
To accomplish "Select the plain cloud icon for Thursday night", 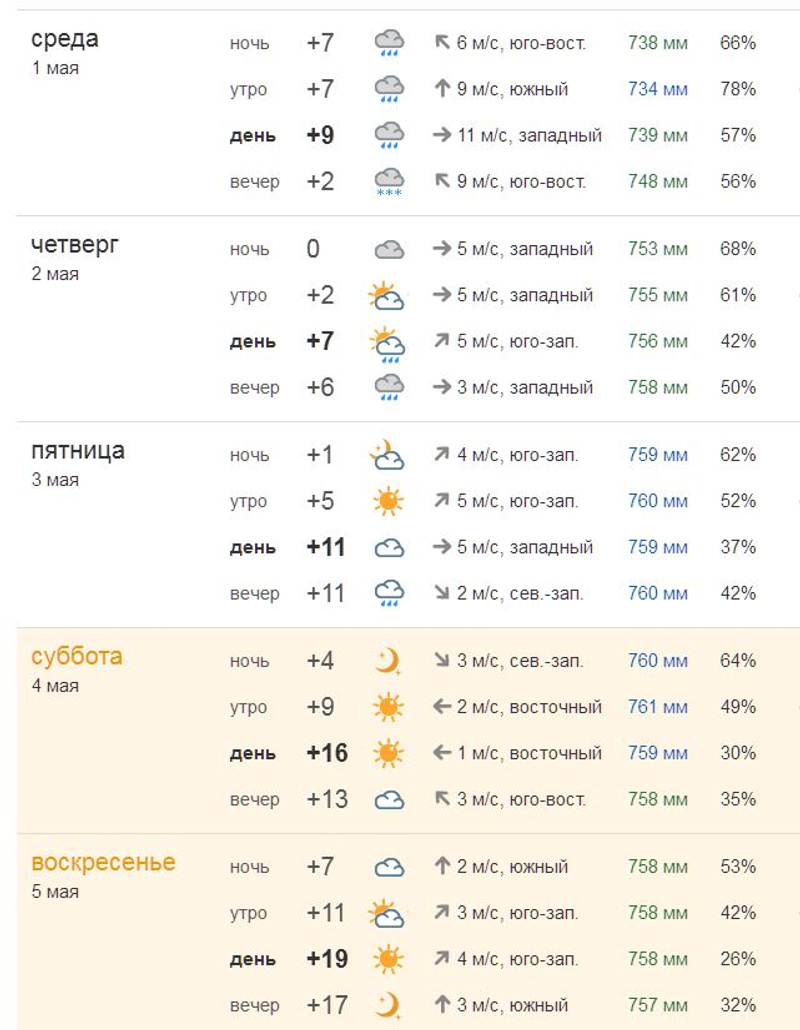I will tap(388, 249).
